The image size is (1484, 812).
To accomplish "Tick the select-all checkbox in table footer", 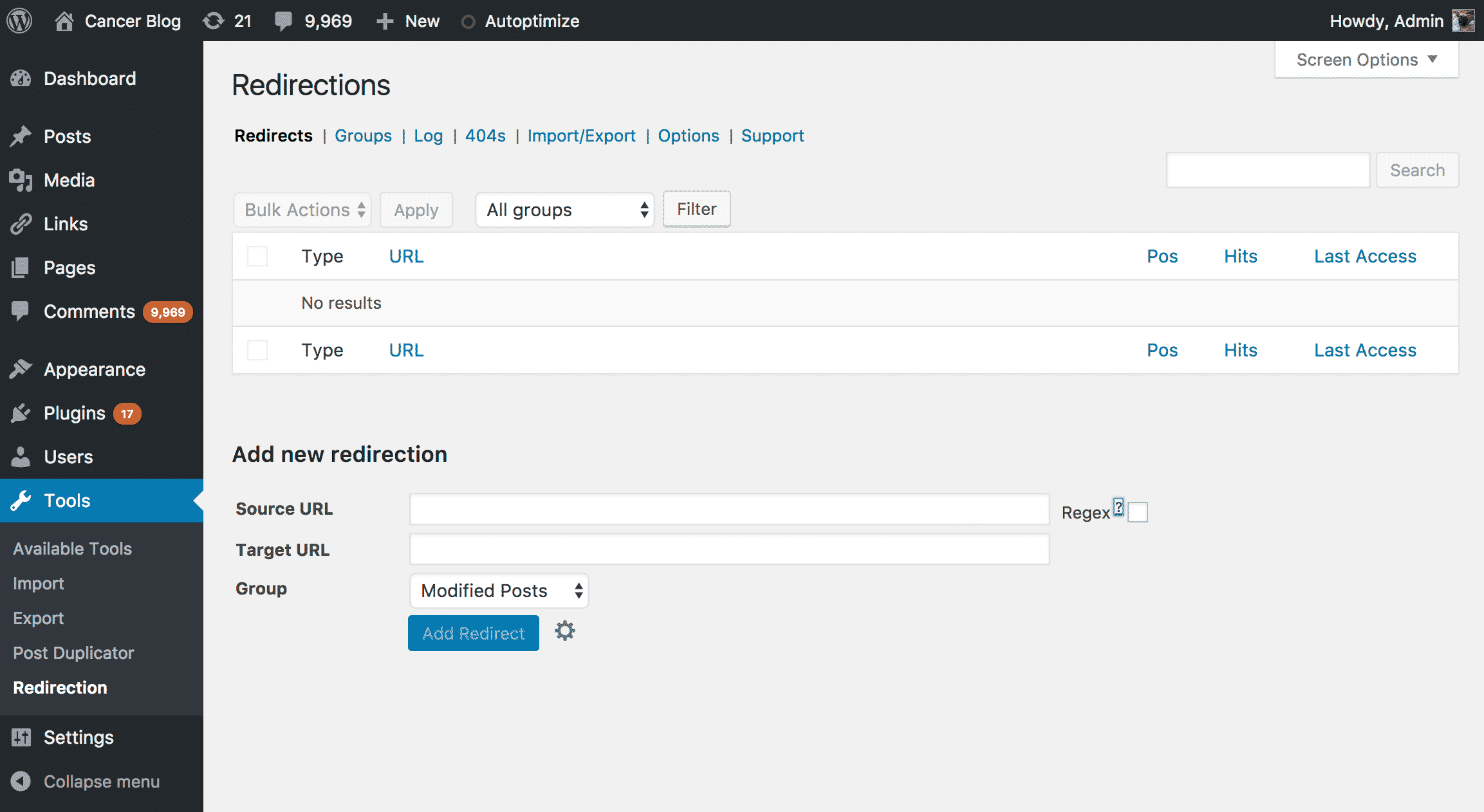I will coord(257,350).
